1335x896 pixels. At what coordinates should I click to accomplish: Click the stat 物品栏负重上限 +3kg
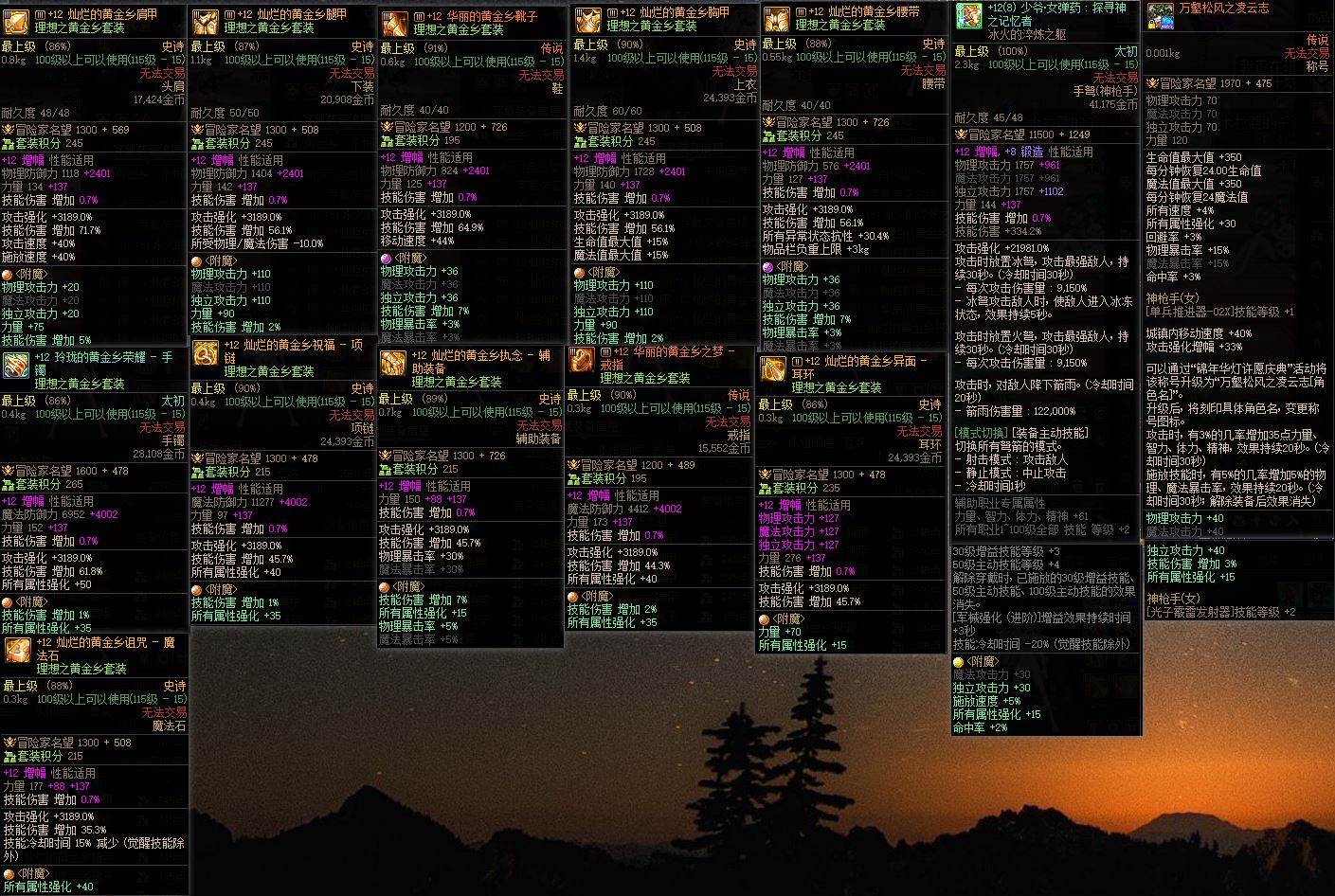click(x=816, y=249)
